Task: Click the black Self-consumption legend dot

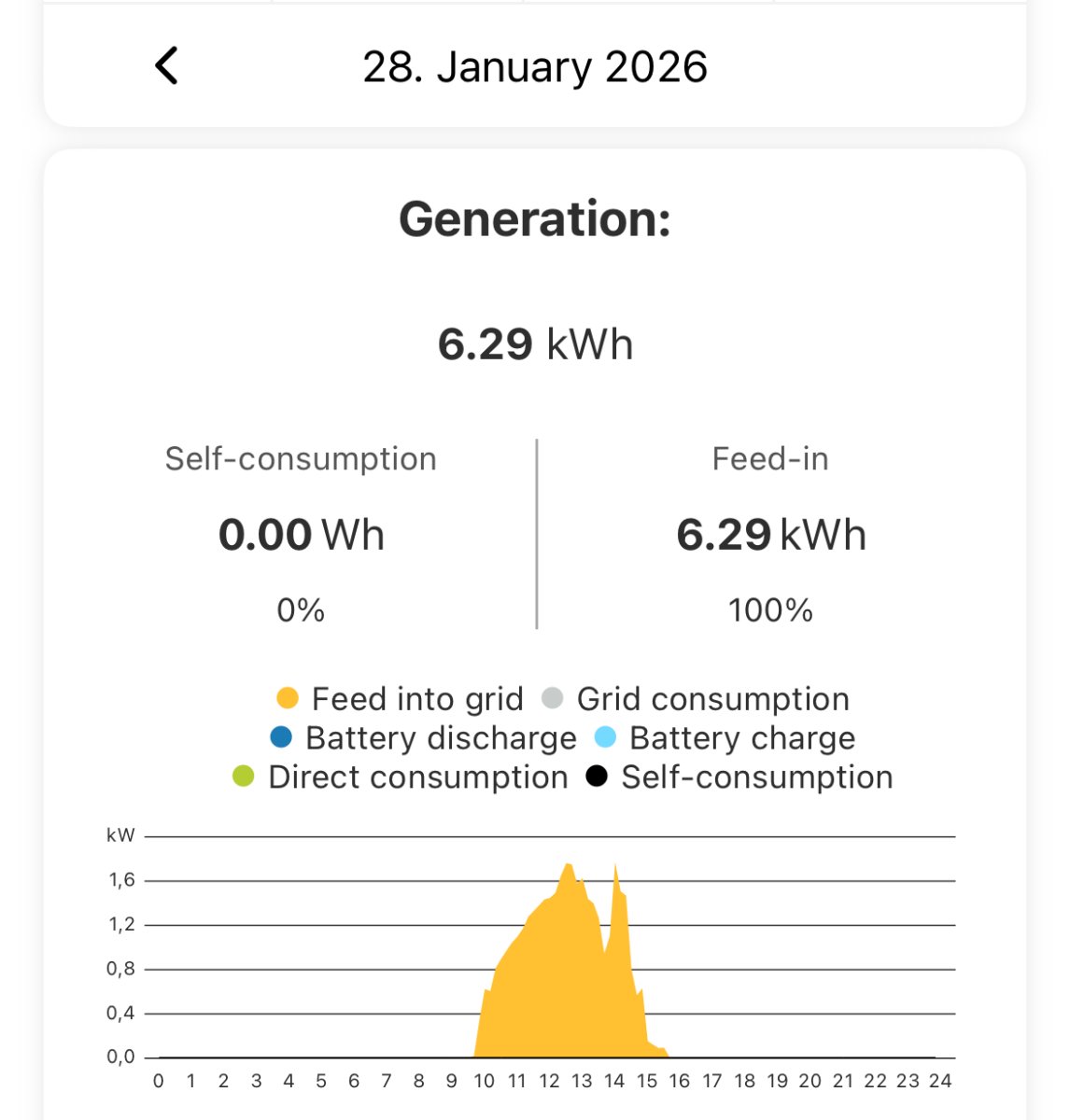Action: point(597,777)
